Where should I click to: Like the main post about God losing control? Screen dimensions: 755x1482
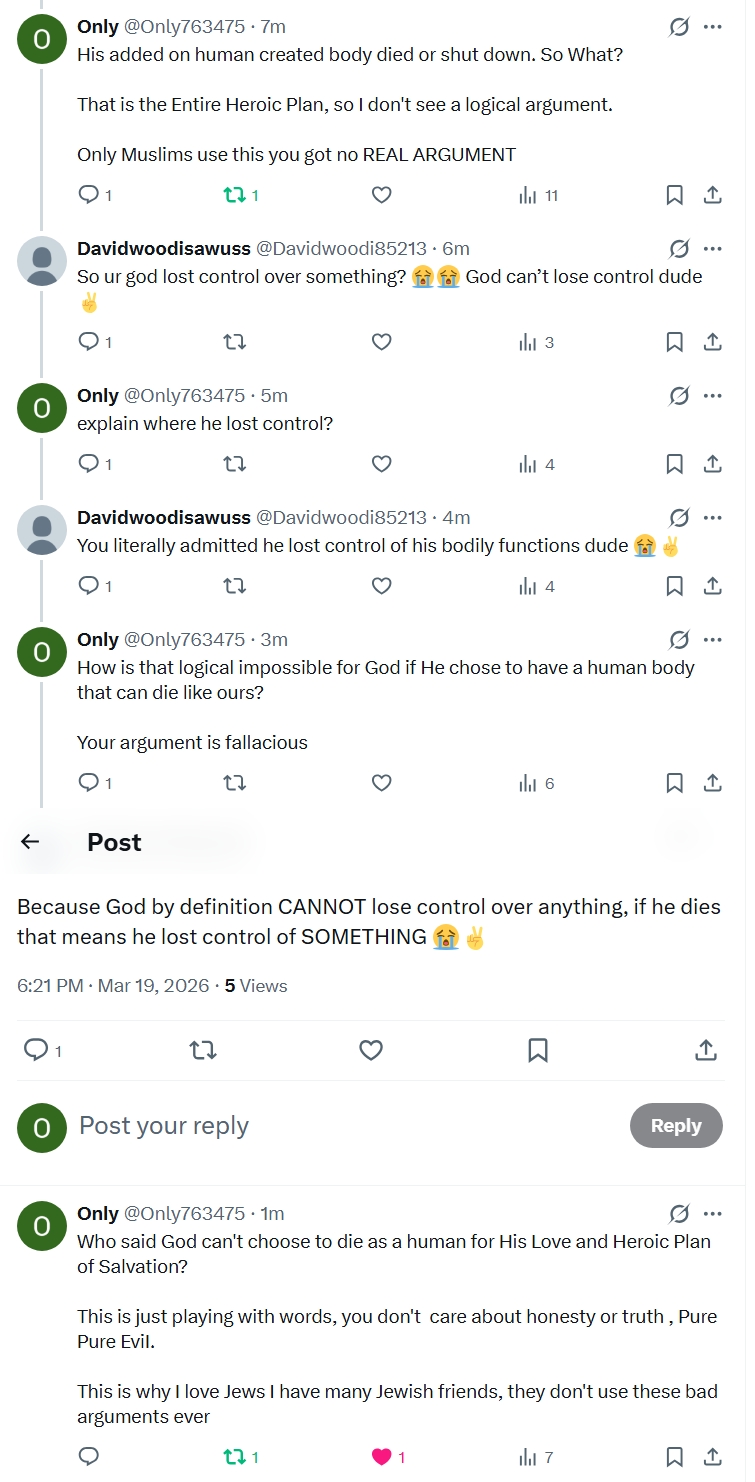pos(371,1050)
